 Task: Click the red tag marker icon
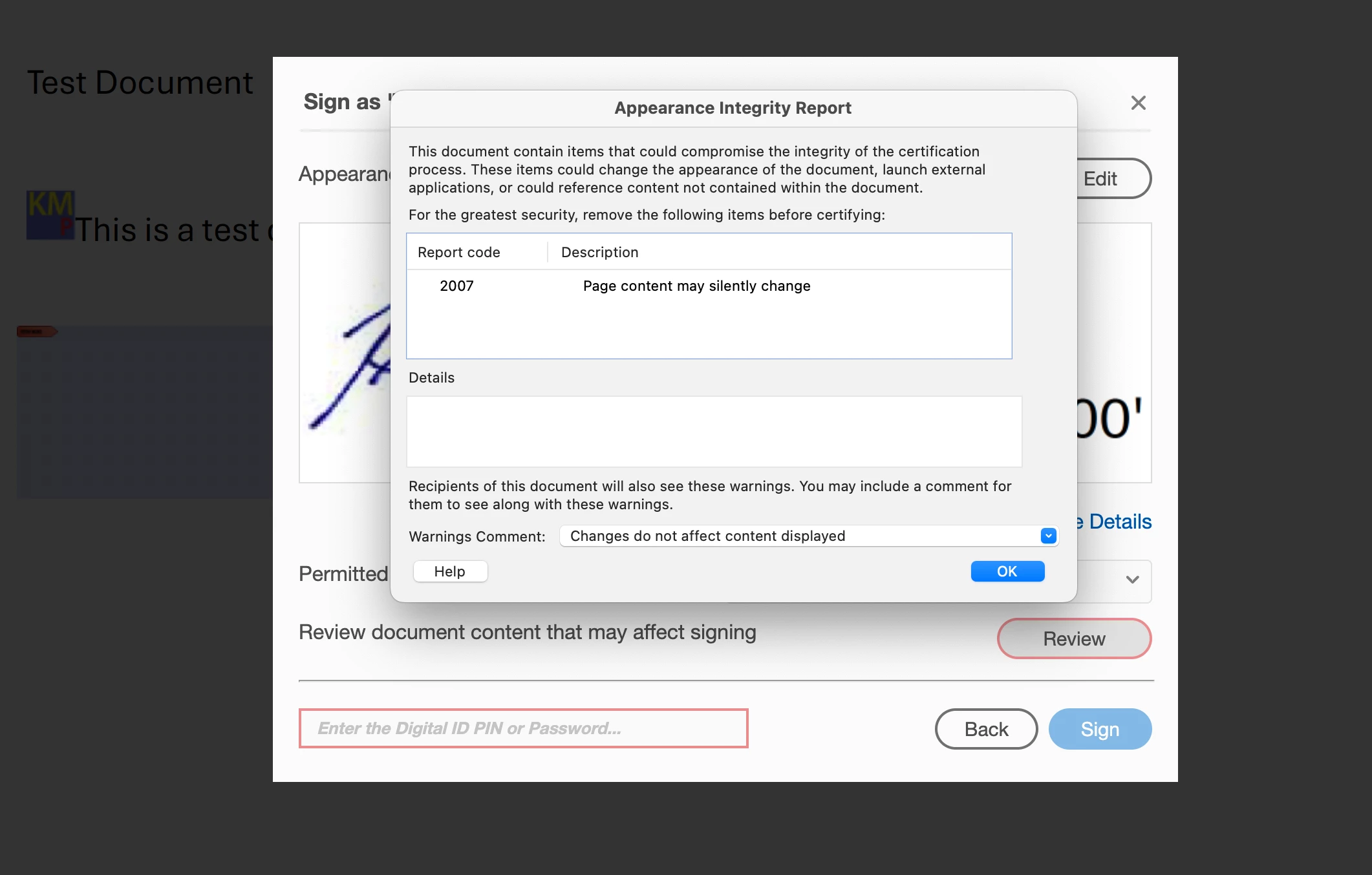tap(36, 332)
